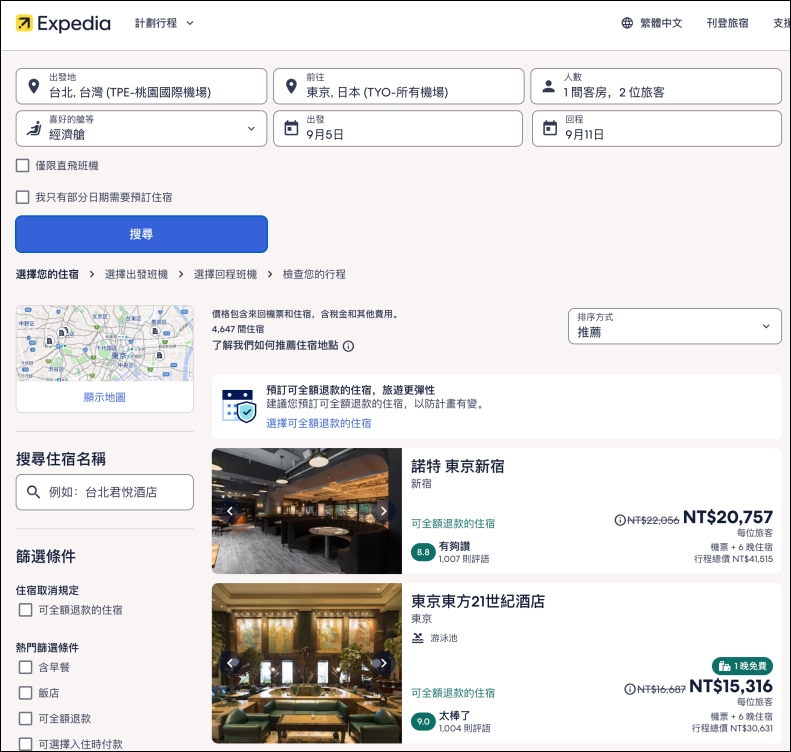Screen dimensions: 791x752
Task: Click magnifier icon in lodging name search
Action: click(33, 492)
